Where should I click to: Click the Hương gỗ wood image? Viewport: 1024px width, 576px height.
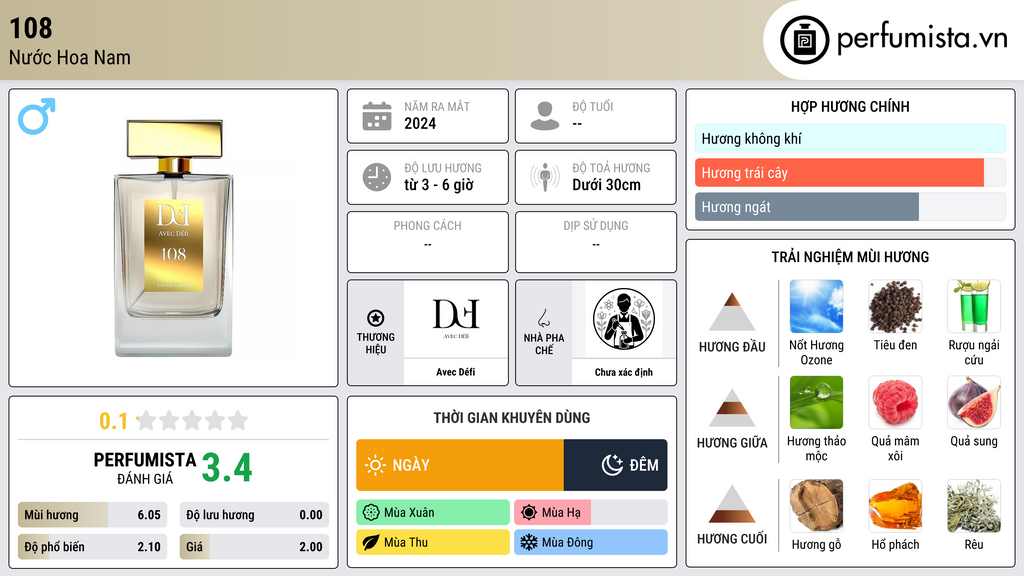click(x=816, y=505)
